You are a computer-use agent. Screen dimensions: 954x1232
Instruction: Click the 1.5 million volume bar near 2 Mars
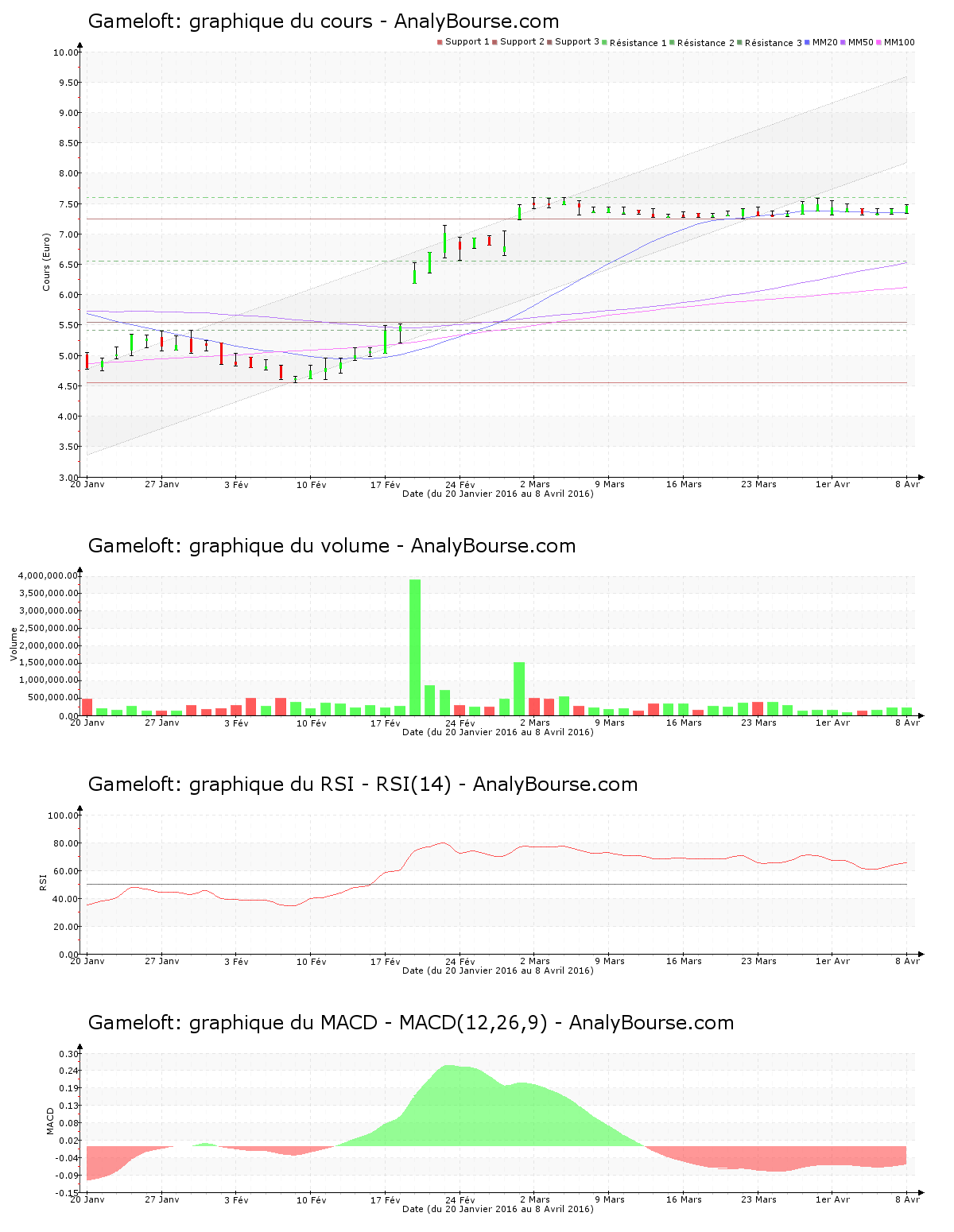[x=519, y=689]
